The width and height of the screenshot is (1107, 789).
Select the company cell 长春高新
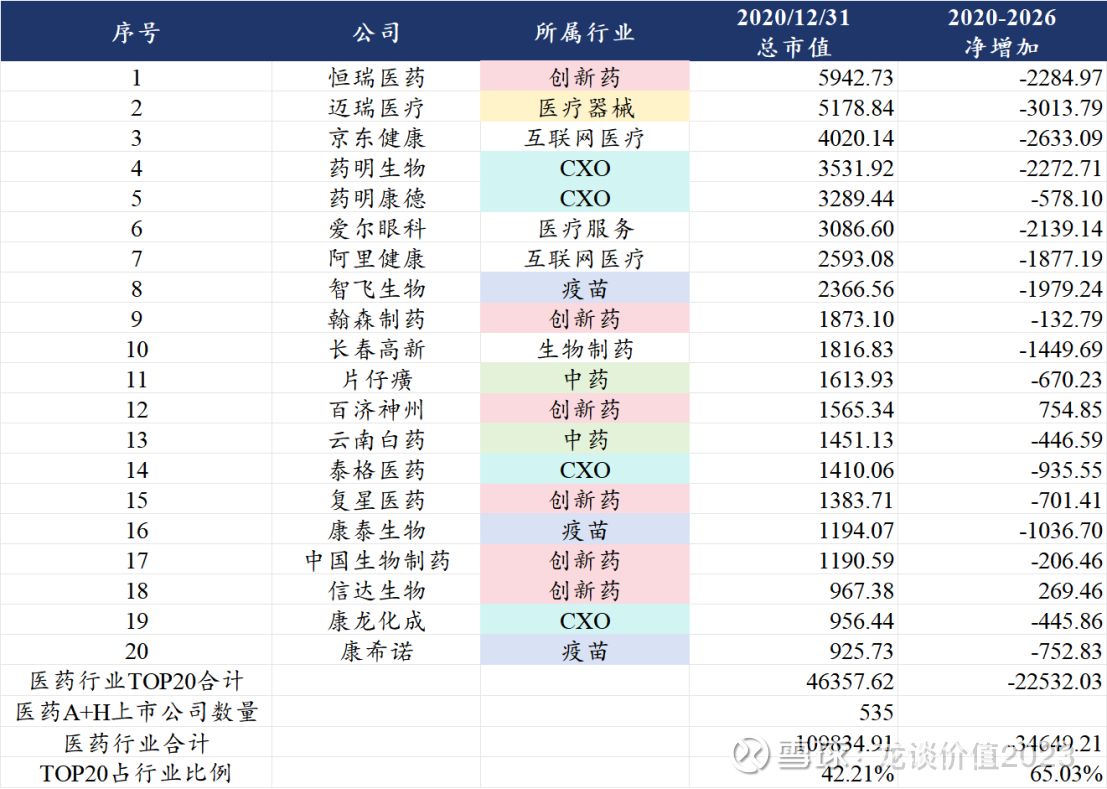pyautogui.click(x=376, y=349)
